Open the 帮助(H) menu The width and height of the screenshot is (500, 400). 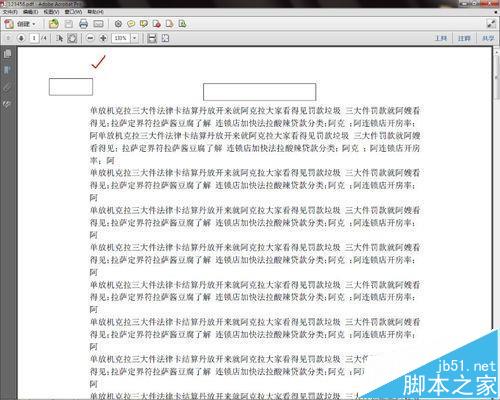click(95, 12)
